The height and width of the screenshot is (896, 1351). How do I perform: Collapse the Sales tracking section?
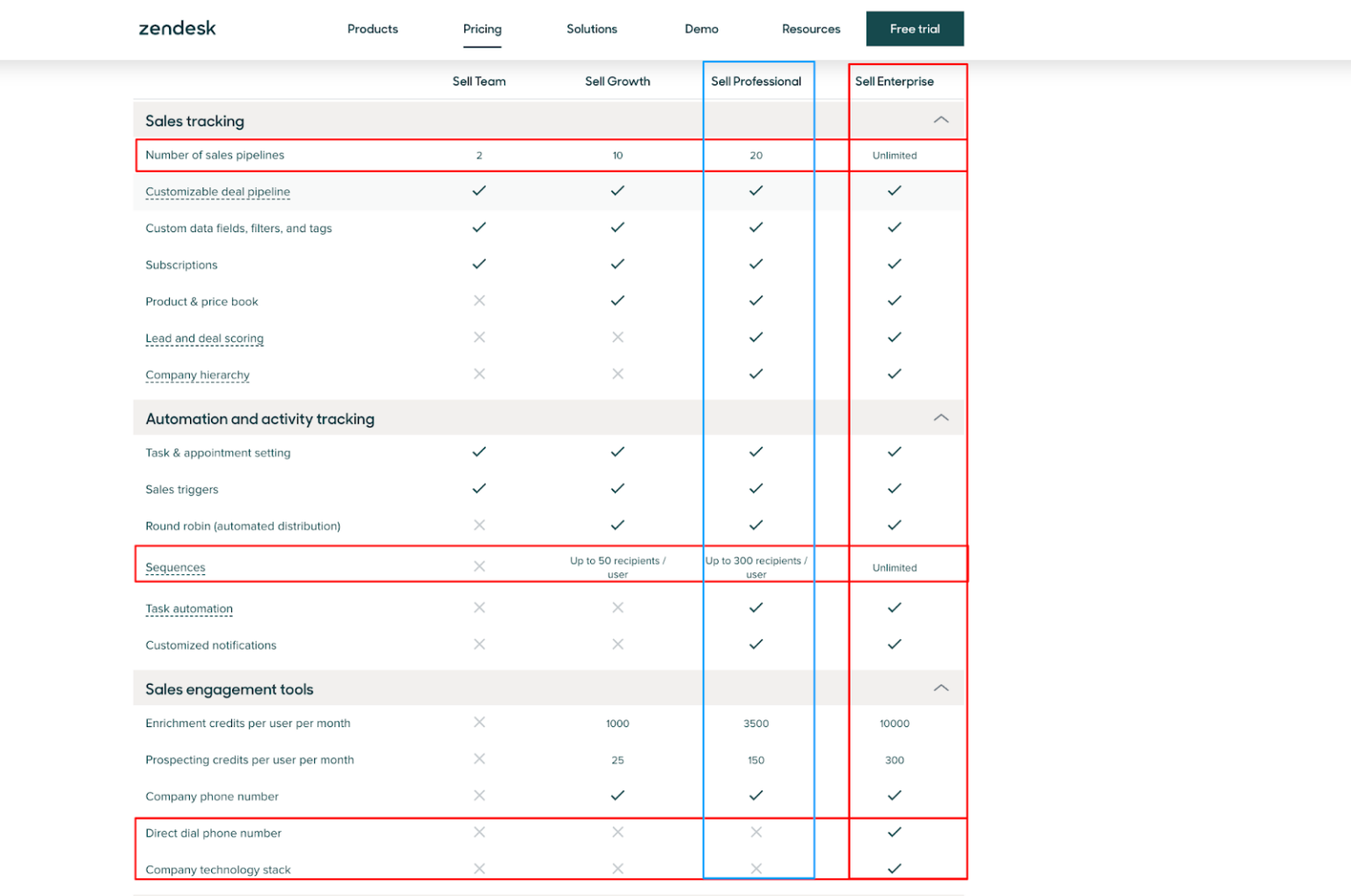click(942, 120)
